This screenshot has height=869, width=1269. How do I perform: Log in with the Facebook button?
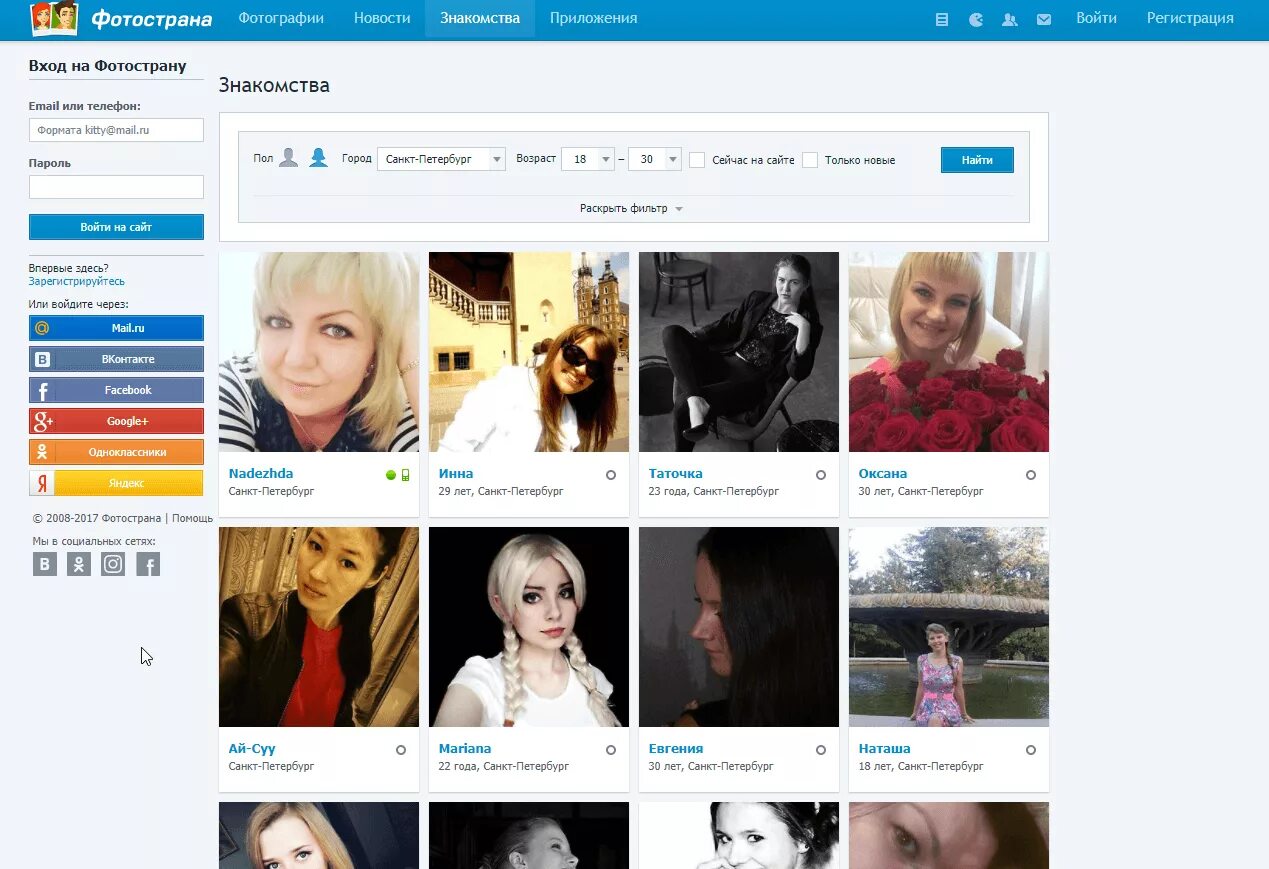click(116, 390)
